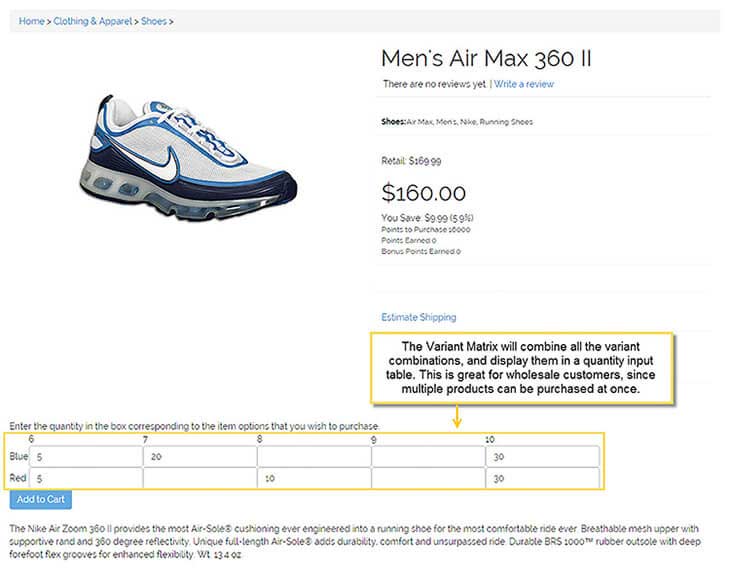This screenshot has width=730, height=571.
Task: Select Red size 8 quantity field
Action: tap(314, 478)
